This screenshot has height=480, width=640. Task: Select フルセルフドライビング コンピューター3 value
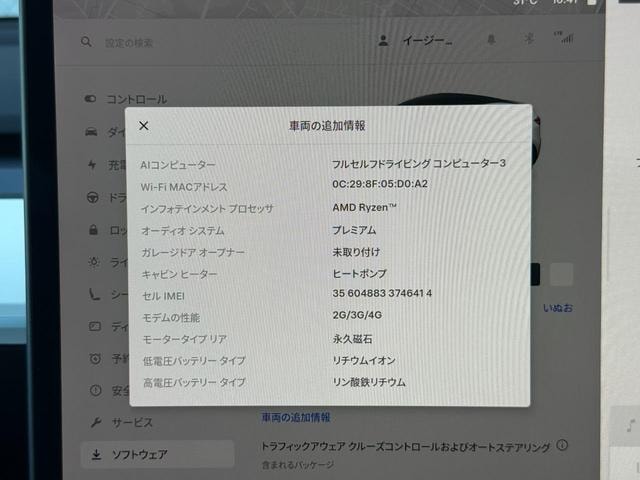pyautogui.click(x=419, y=164)
